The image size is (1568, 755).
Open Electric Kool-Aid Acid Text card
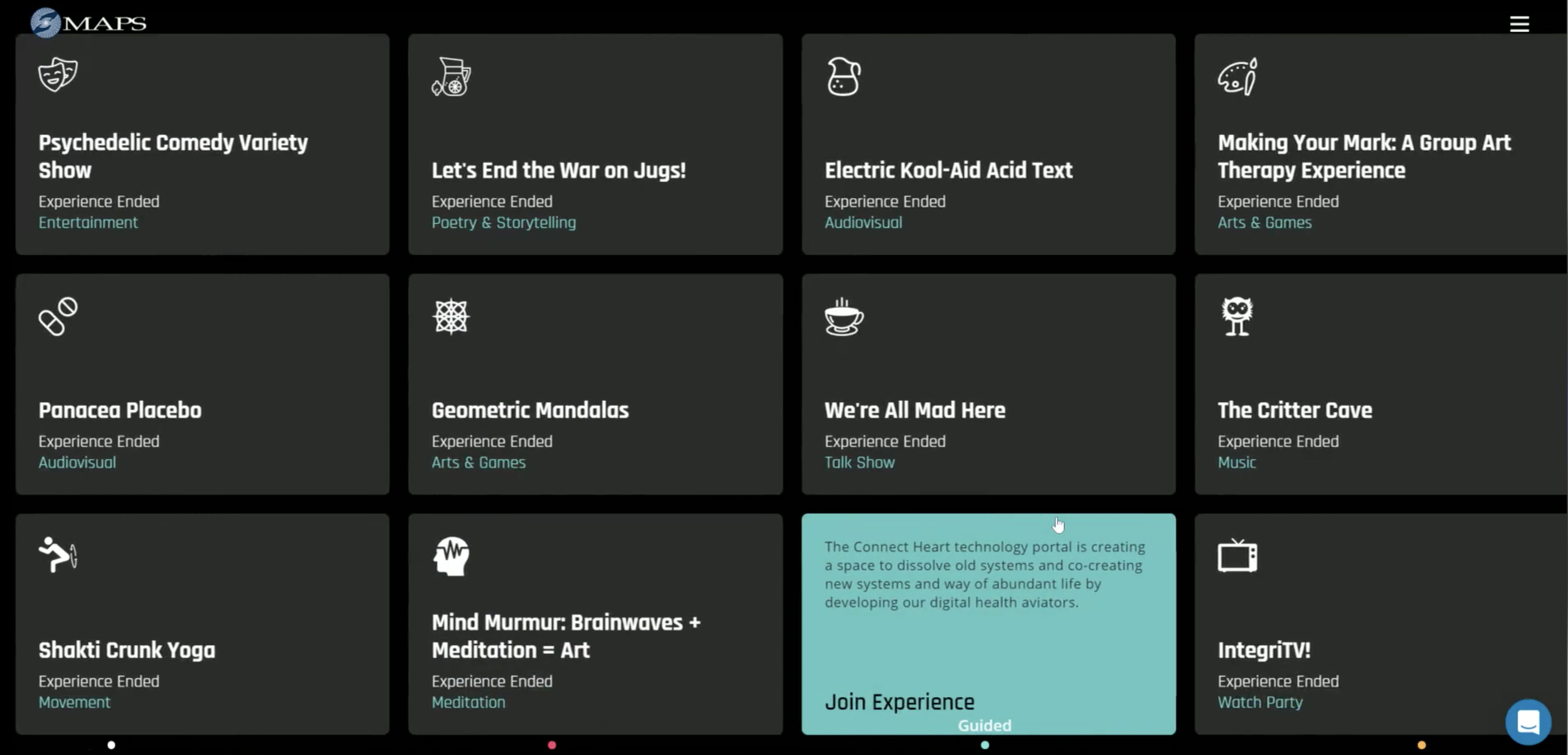948,171
